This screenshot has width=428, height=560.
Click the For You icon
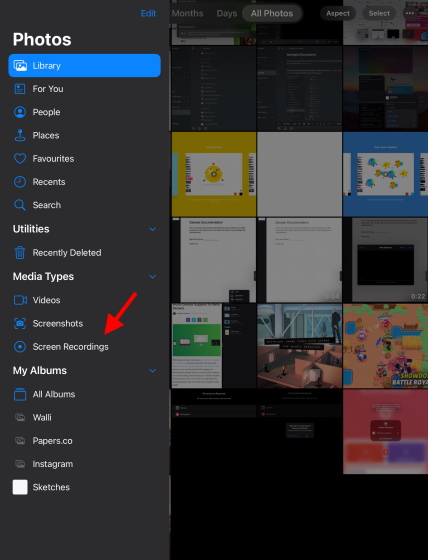(x=20, y=89)
